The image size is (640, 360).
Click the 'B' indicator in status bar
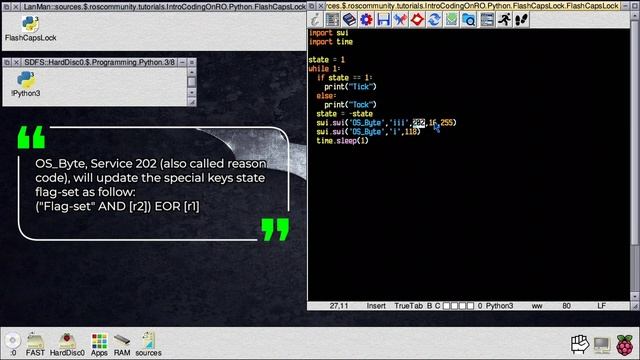[x=429, y=306]
